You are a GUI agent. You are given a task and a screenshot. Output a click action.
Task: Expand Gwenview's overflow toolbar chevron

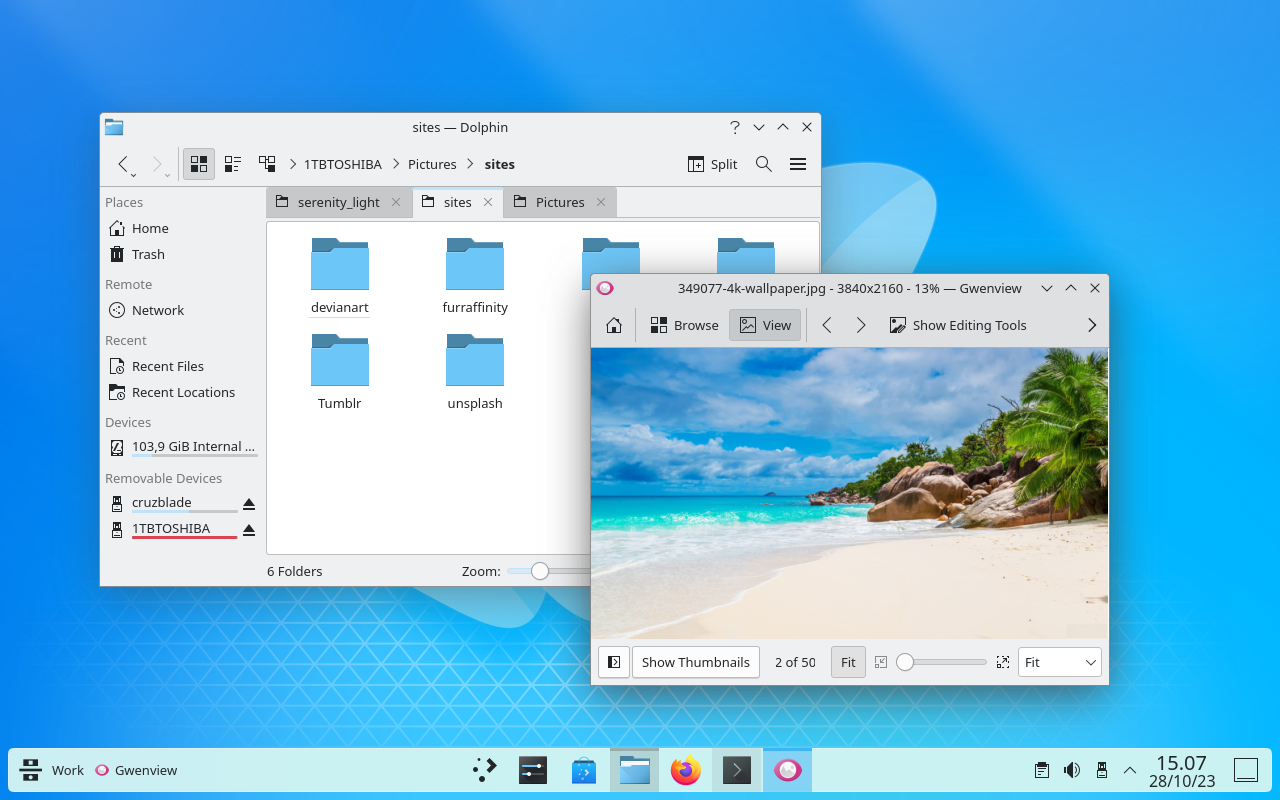pyautogui.click(x=1092, y=325)
